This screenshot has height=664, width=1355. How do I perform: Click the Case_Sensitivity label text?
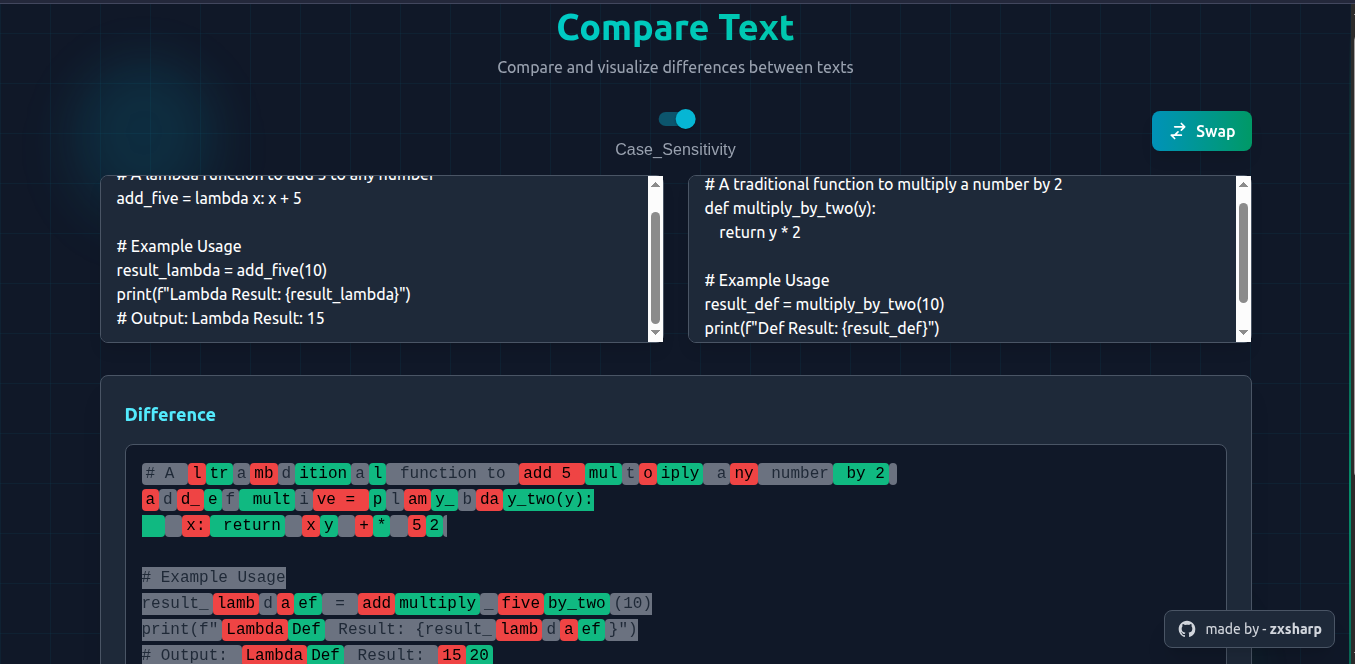[x=675, y=149]
